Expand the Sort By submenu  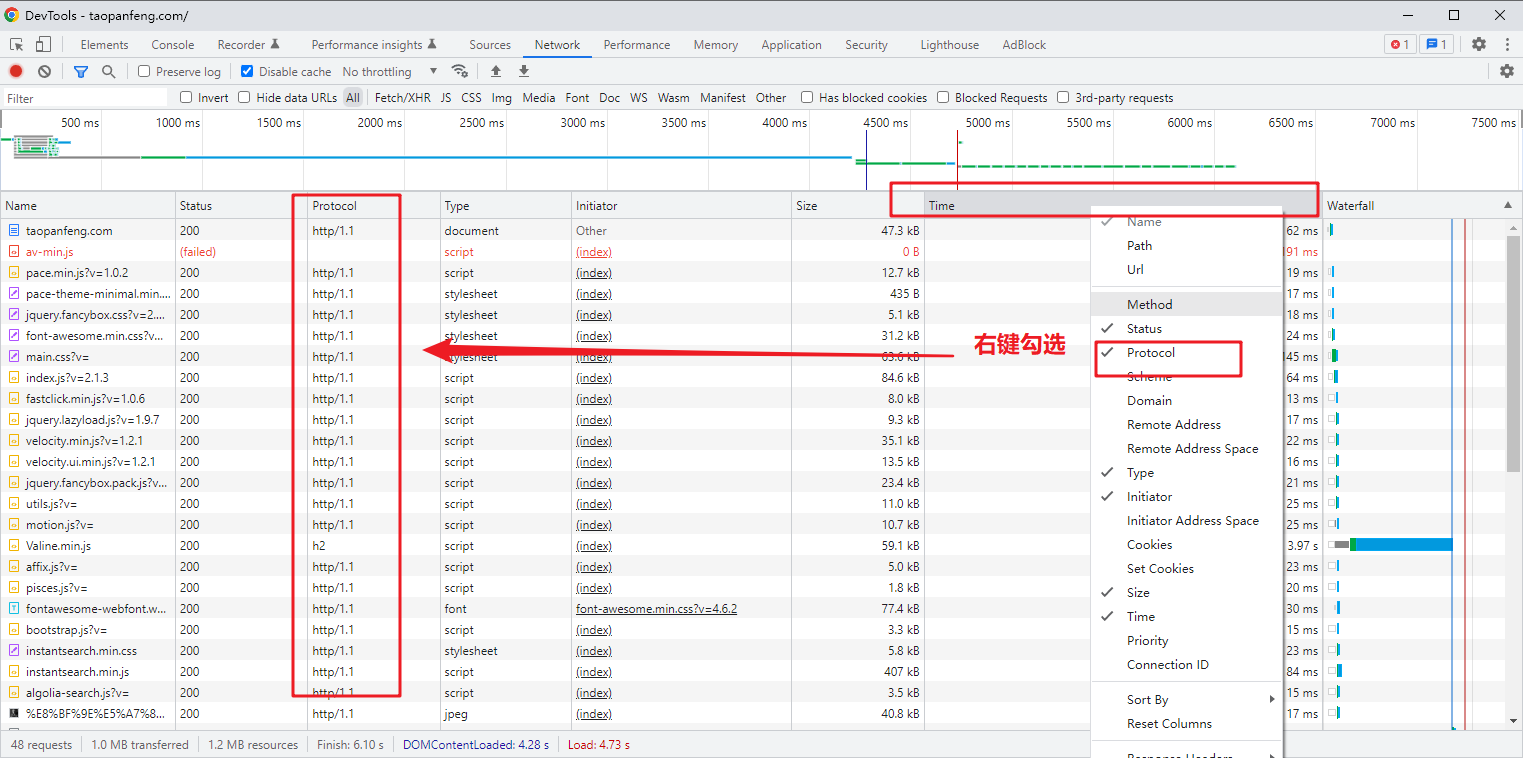(1186, 699)
